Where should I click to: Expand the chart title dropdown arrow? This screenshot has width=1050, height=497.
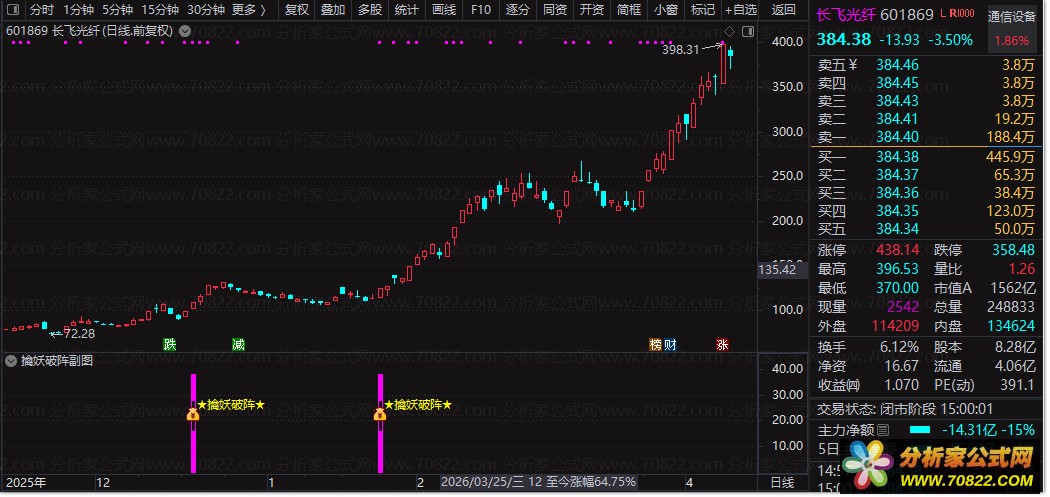[x=185, y=31]
